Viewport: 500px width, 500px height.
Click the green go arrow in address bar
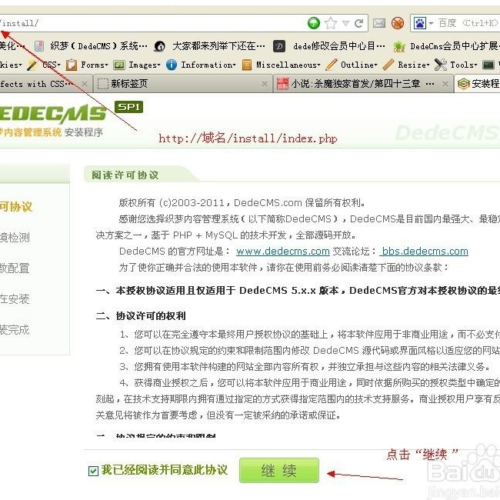pos(313,23)
